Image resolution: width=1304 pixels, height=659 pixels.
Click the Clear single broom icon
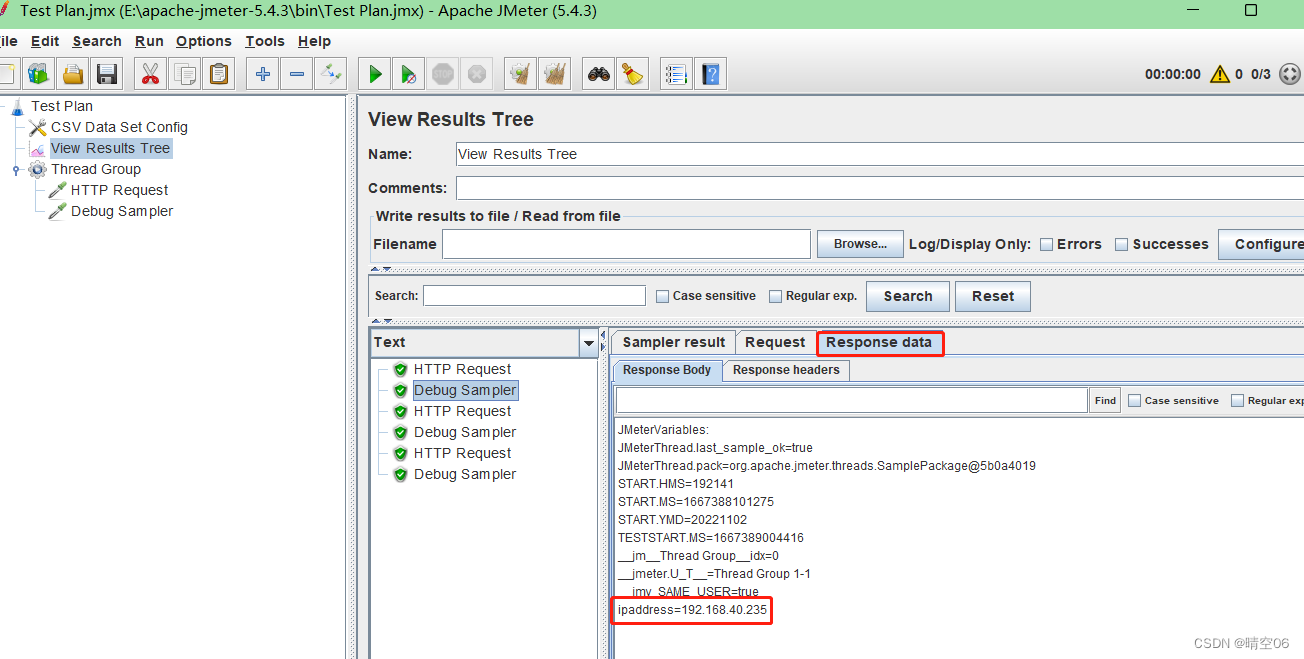tap(520, 74)
